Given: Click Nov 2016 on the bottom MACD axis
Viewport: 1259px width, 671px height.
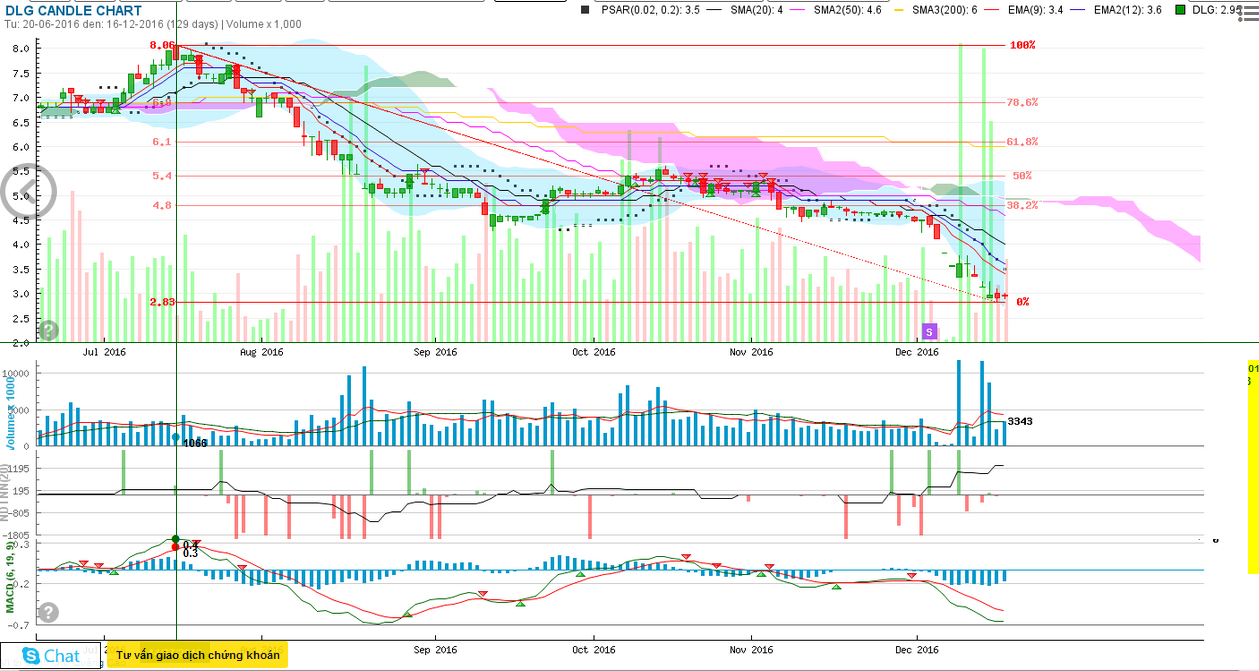Looking at the screenshot, I should pos(751,649).
